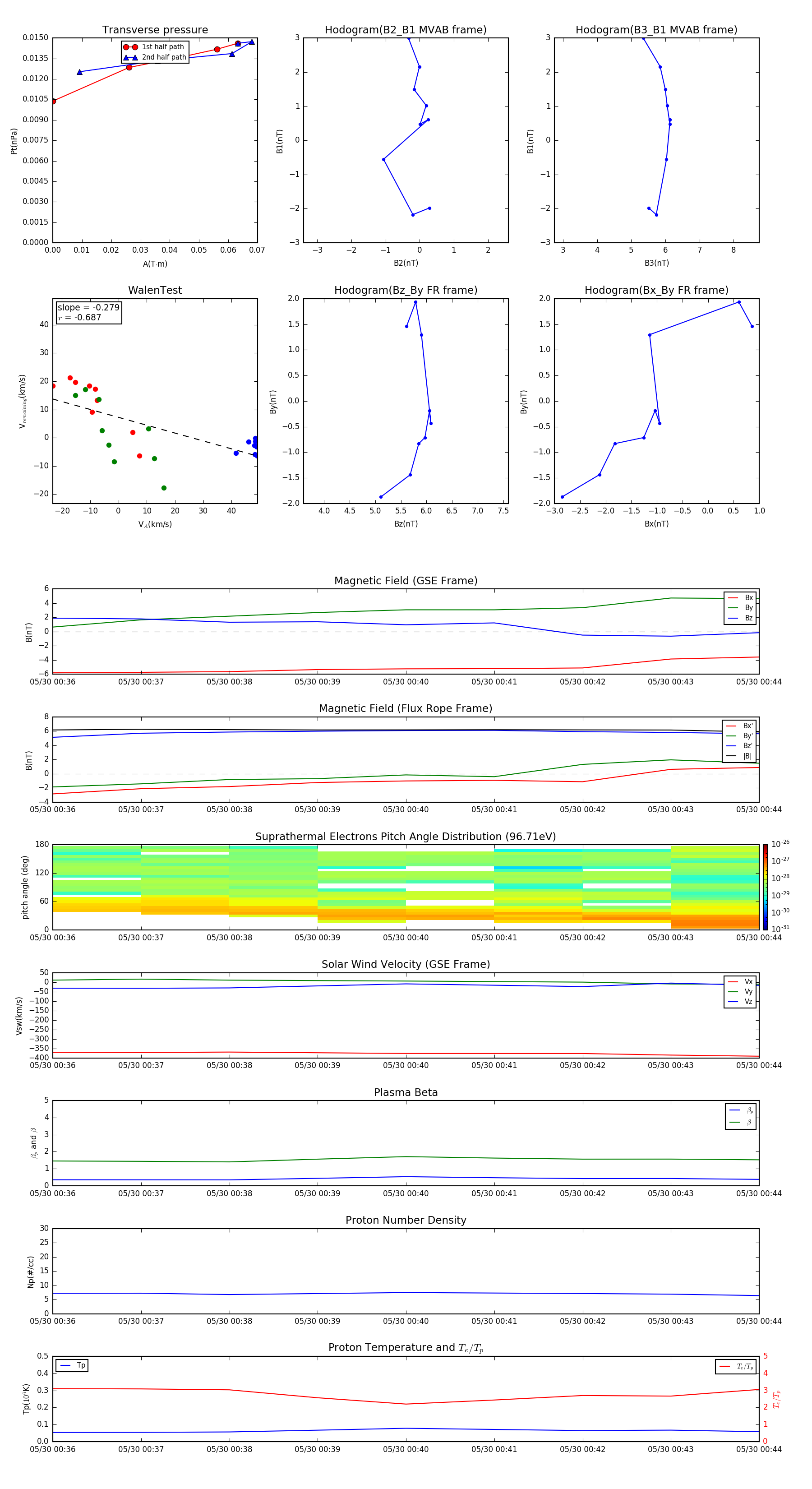
Task: Click the 'Proton Temperature and Te/Tp' title
Action: 406,1348
